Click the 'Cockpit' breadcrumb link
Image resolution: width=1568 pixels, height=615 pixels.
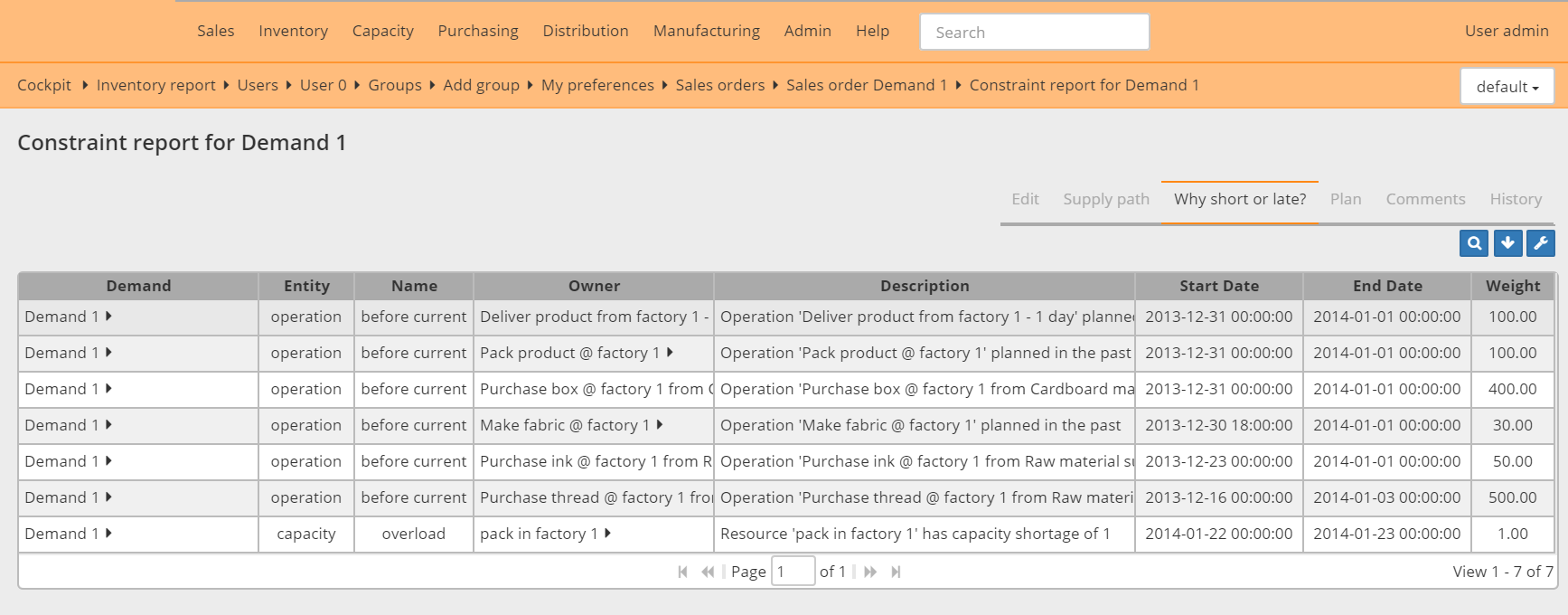[44, 85]
